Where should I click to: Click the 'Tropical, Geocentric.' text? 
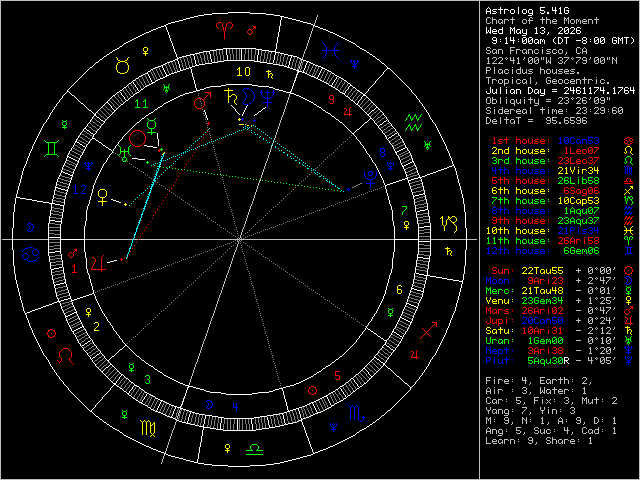click(x=548, y=81)
